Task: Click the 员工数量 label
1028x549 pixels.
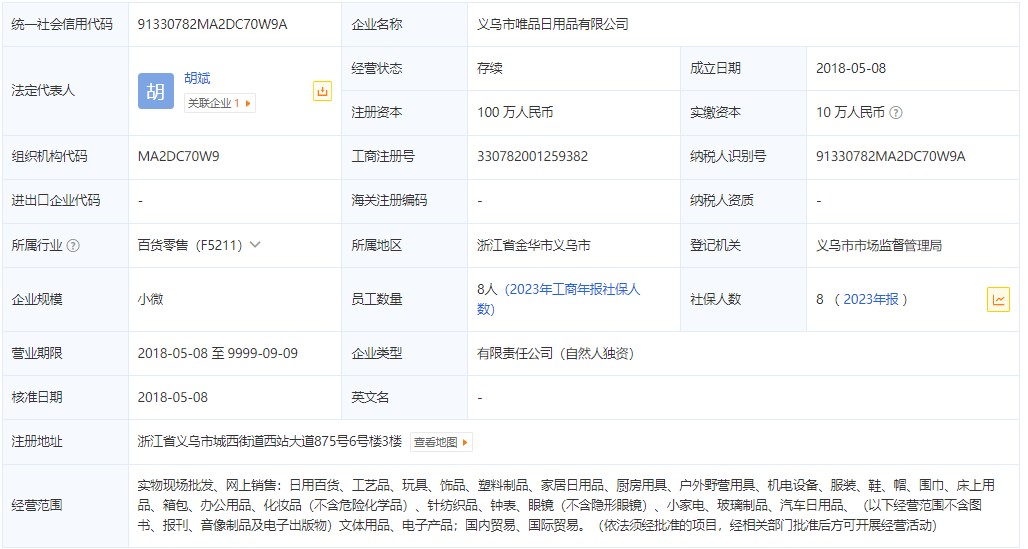Action: click(376, 299)
